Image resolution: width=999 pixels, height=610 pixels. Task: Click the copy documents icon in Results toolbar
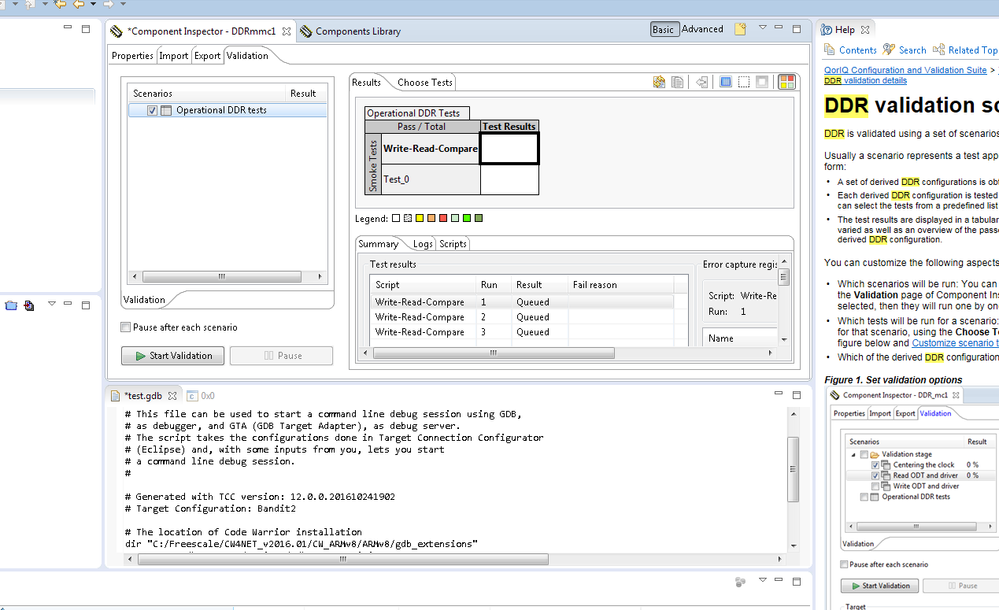tap(677, 82)
